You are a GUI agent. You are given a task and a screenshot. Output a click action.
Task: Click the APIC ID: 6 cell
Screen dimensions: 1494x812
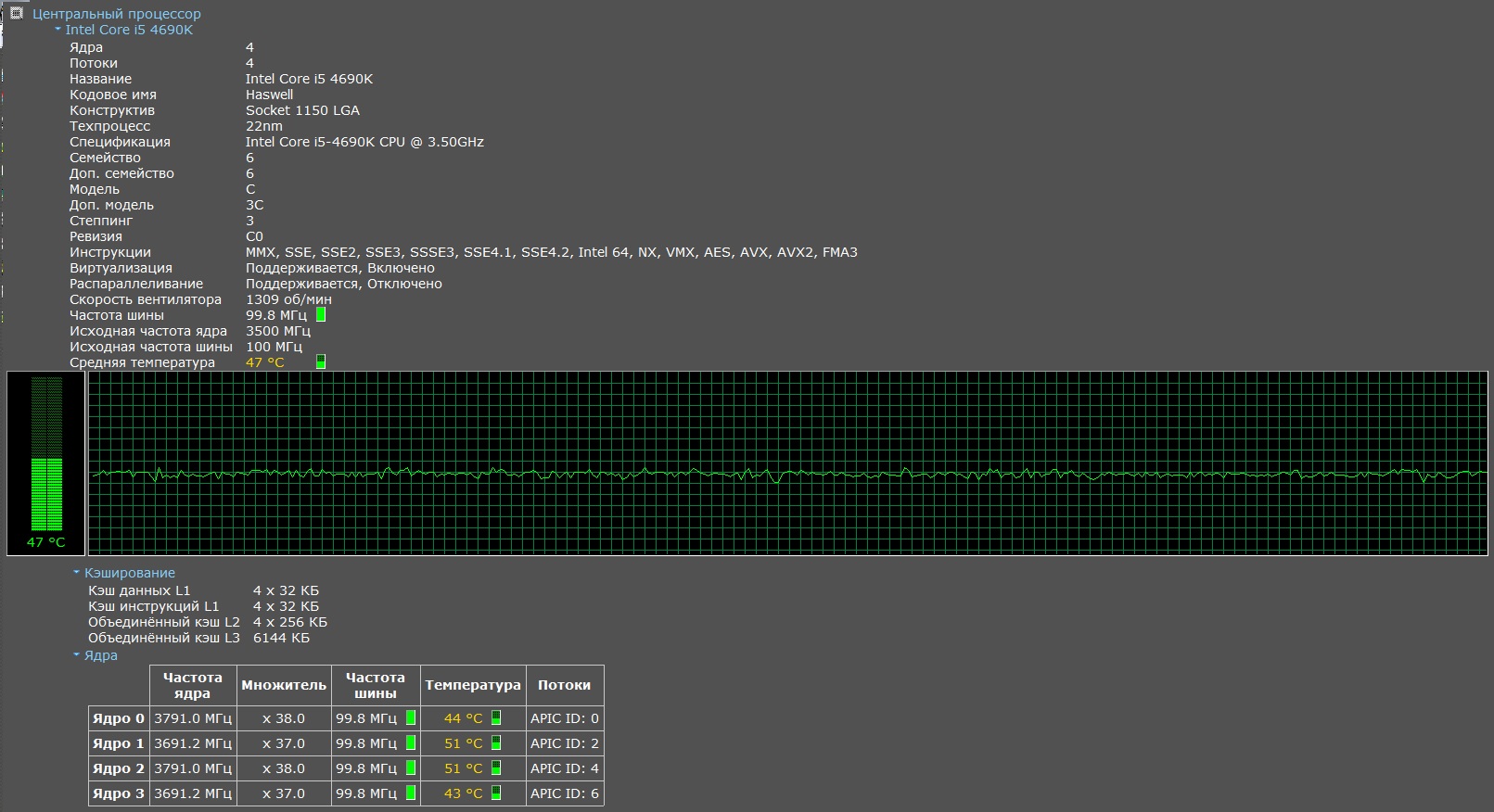tap(565, 793)
